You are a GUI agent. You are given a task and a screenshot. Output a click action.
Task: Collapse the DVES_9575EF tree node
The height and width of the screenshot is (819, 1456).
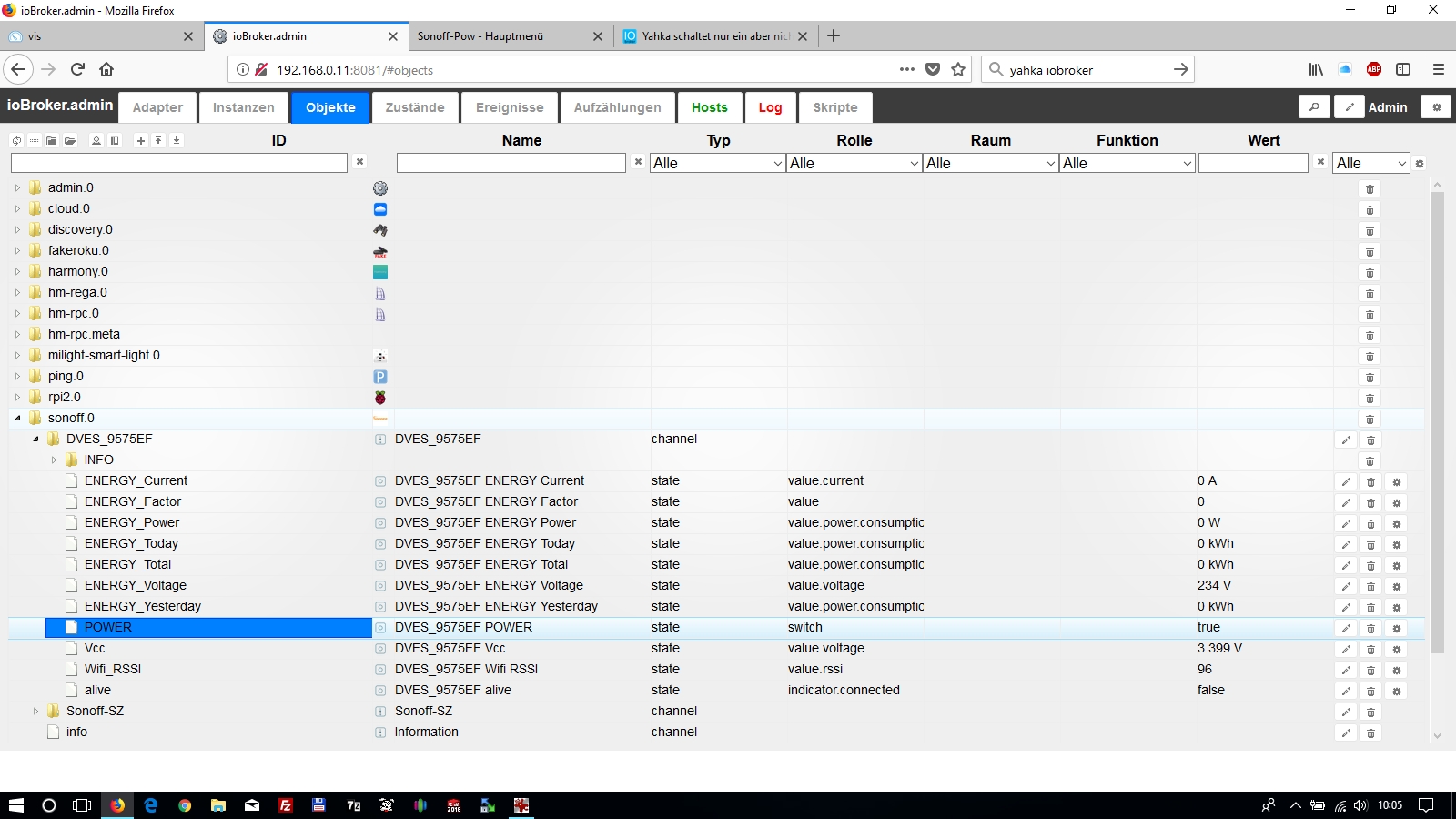[35, 439]
